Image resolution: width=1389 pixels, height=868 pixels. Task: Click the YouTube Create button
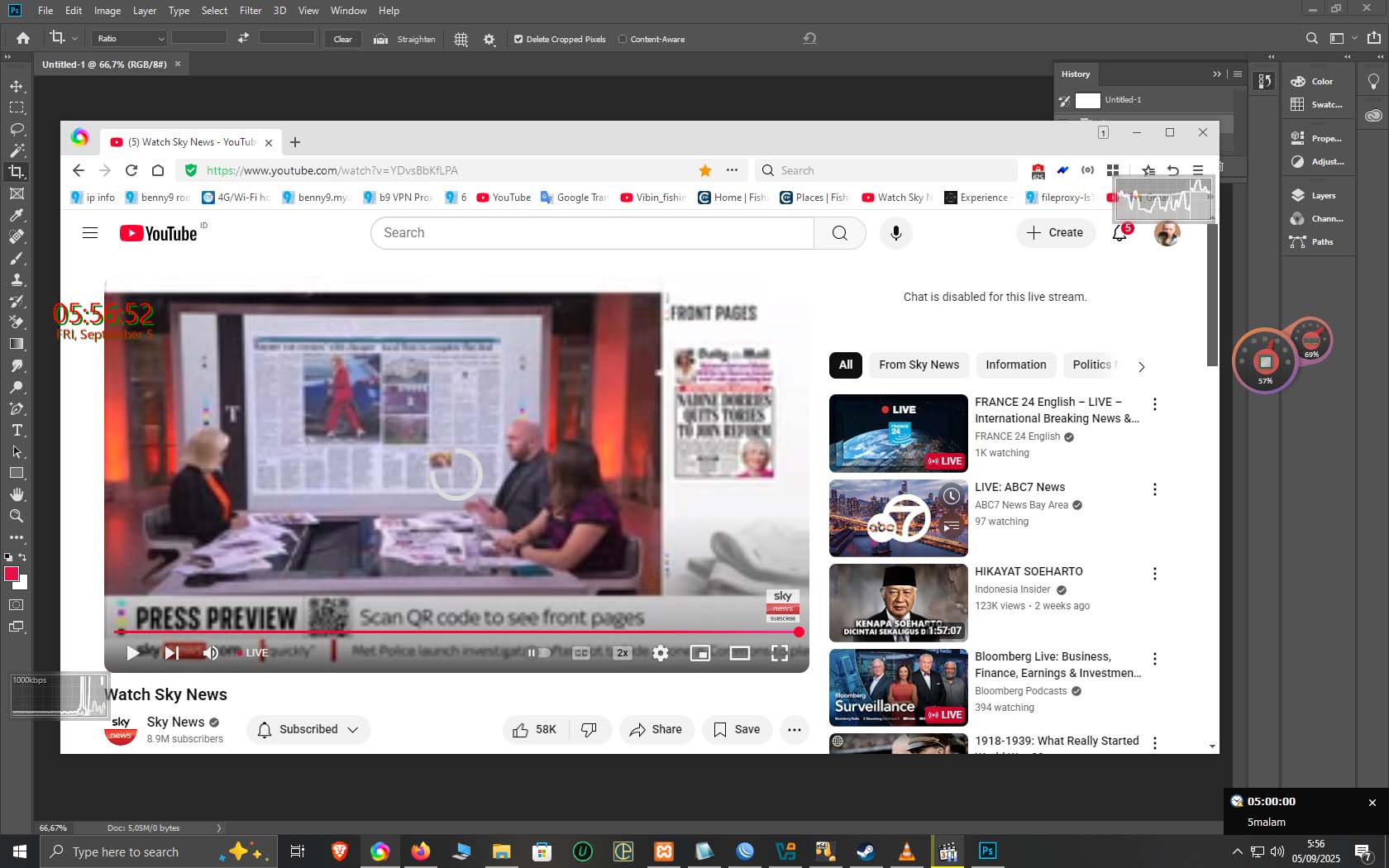tap(1056, 233)
